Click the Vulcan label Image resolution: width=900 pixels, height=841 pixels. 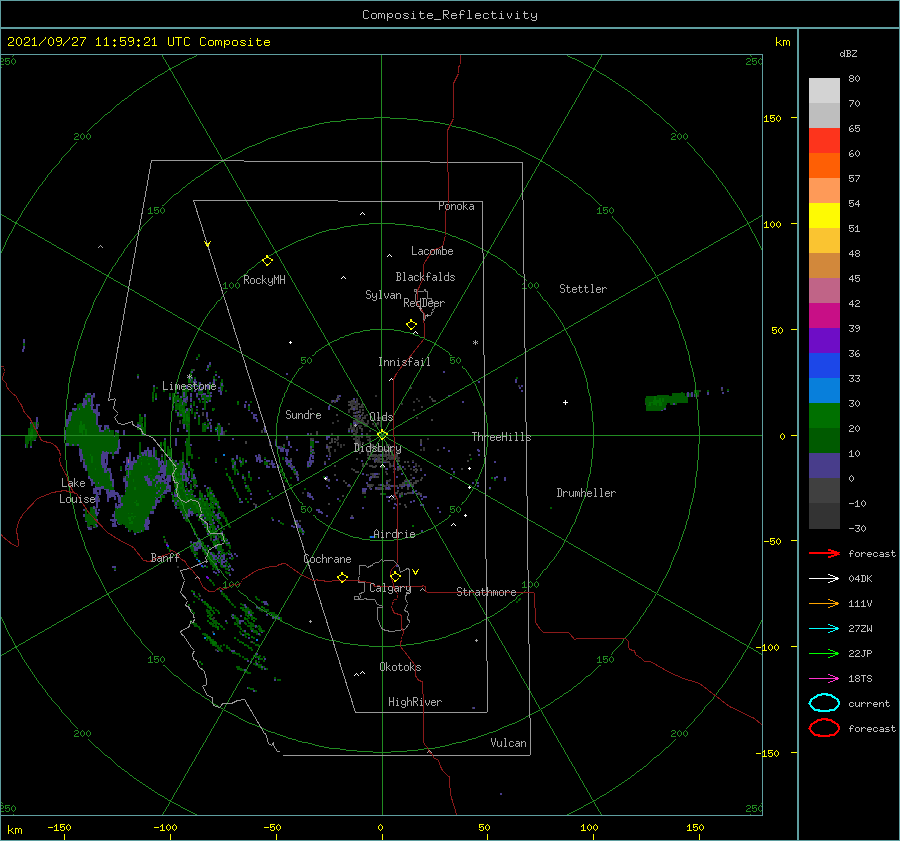click(x=508, y=743)
